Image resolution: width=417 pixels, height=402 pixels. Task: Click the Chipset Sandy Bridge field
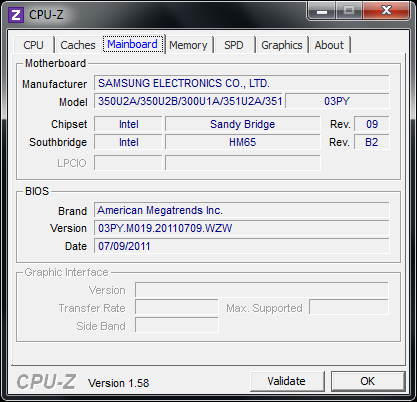click(x=243, y=124)
